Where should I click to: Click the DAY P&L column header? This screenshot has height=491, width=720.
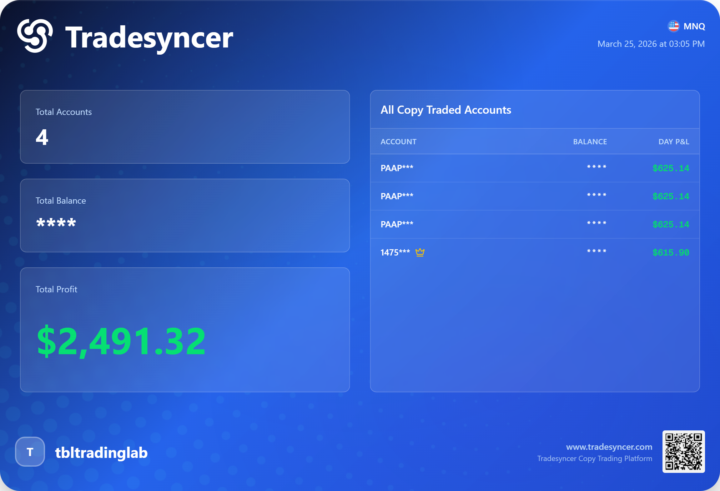point(674,142)
